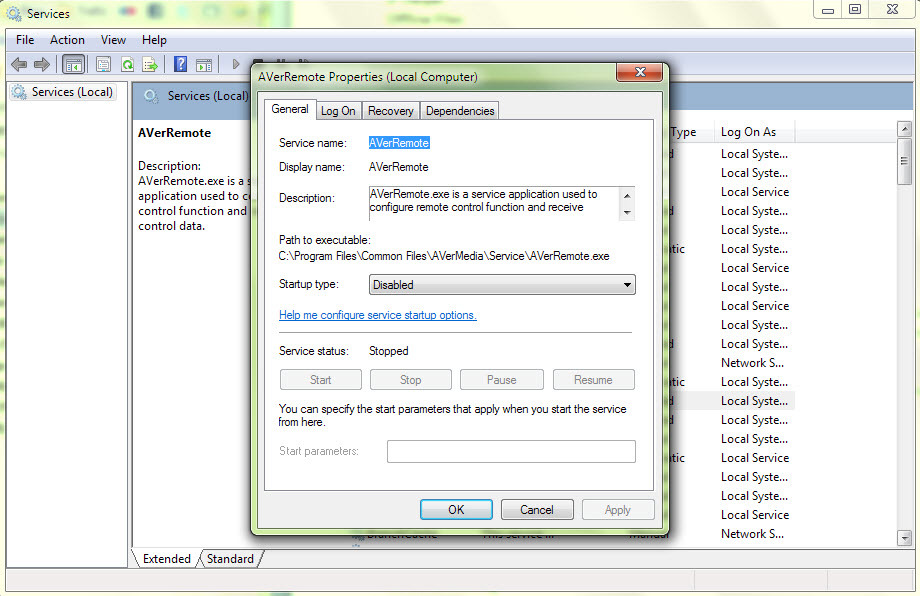Viewport: 920px width, 596px height.
Task: Click the Log On As column header
Action: click(x=754, y=132)
